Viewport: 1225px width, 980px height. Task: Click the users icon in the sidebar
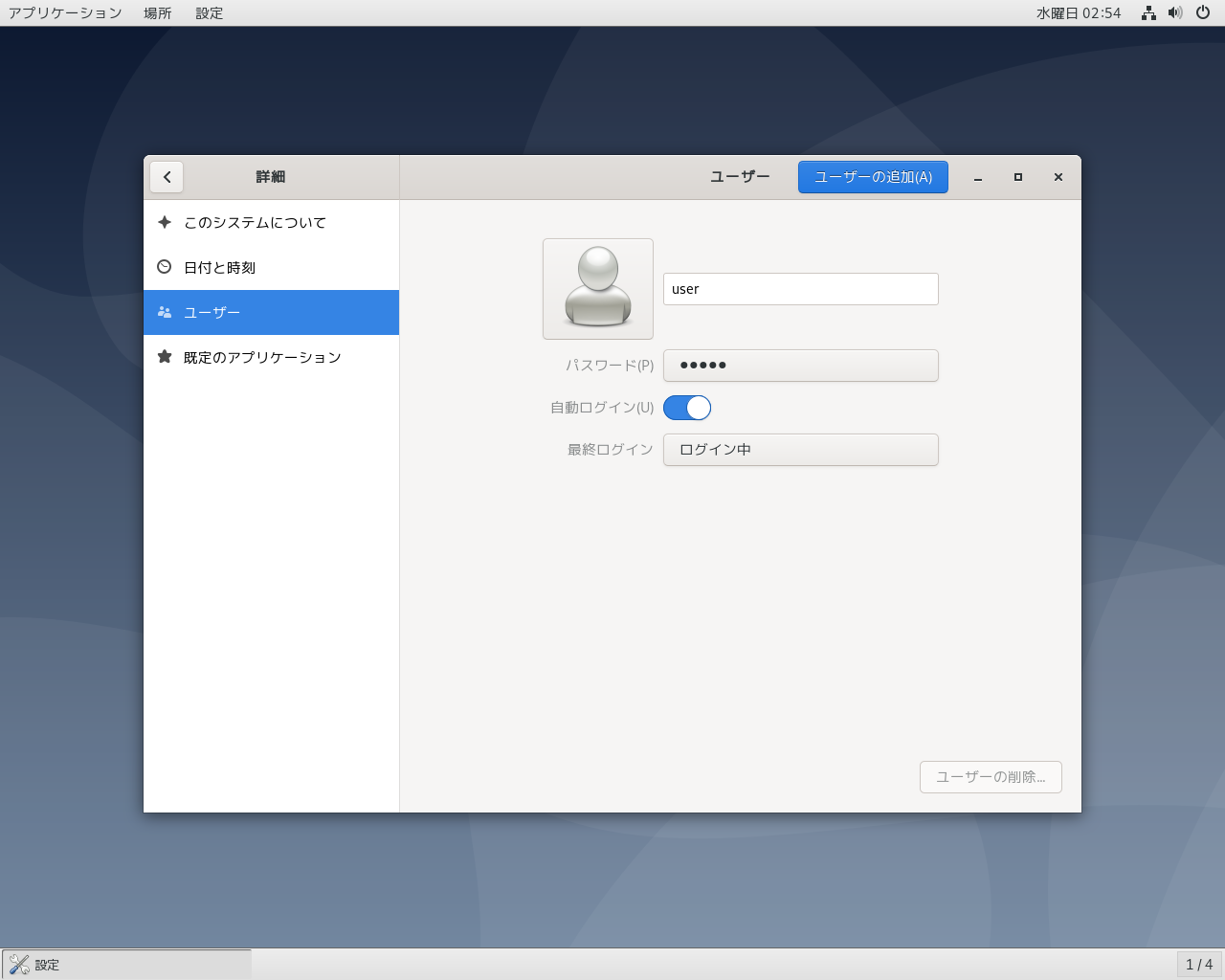coord(165,312)
